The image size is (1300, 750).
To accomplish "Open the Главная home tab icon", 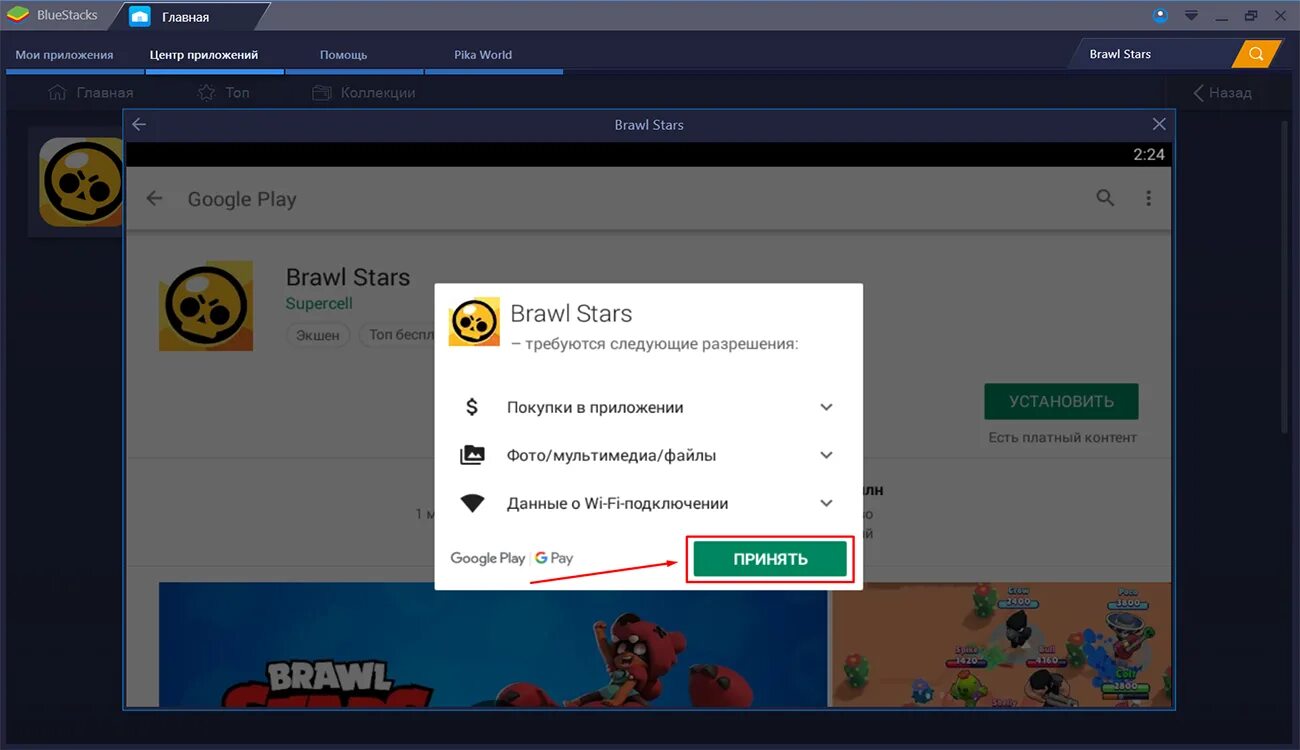I will (140, 16).
